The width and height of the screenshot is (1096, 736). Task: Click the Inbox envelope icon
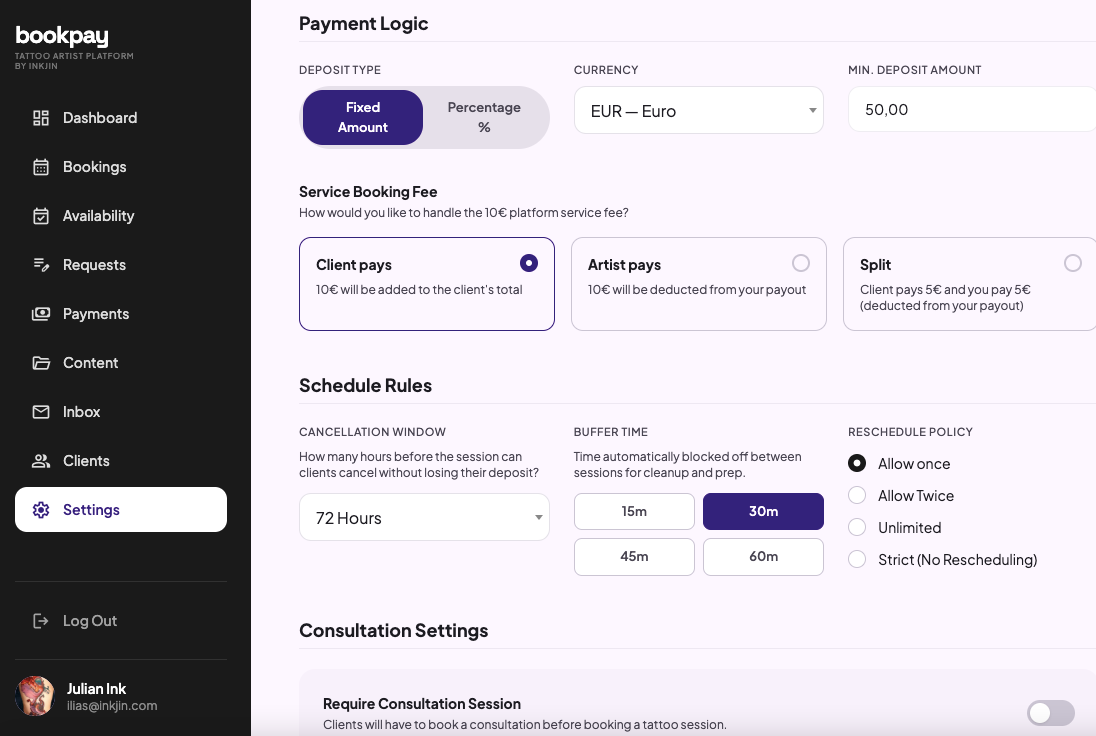tap(41, 412)
